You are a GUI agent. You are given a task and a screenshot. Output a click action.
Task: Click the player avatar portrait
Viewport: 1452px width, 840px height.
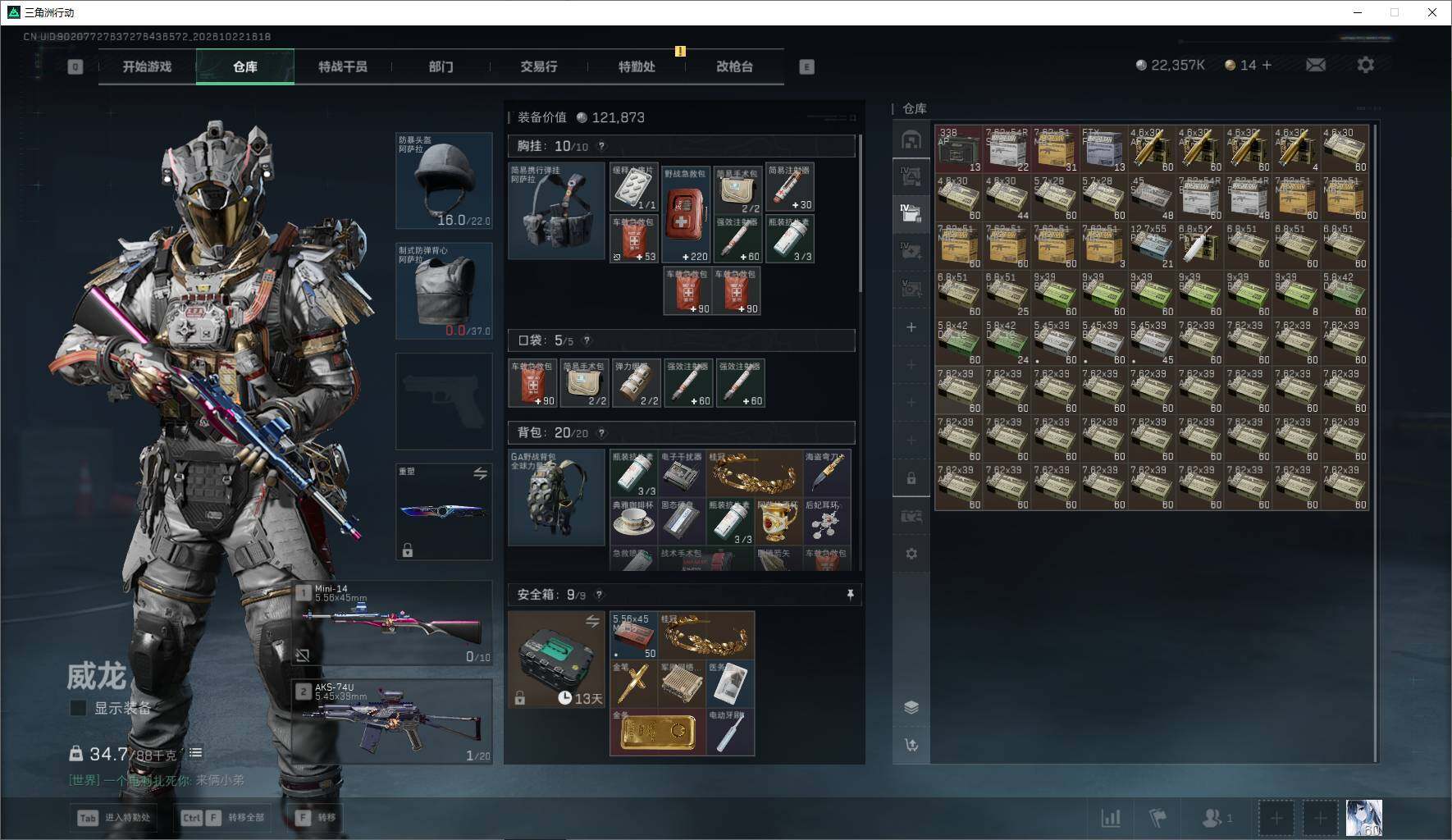point(1364,818)
